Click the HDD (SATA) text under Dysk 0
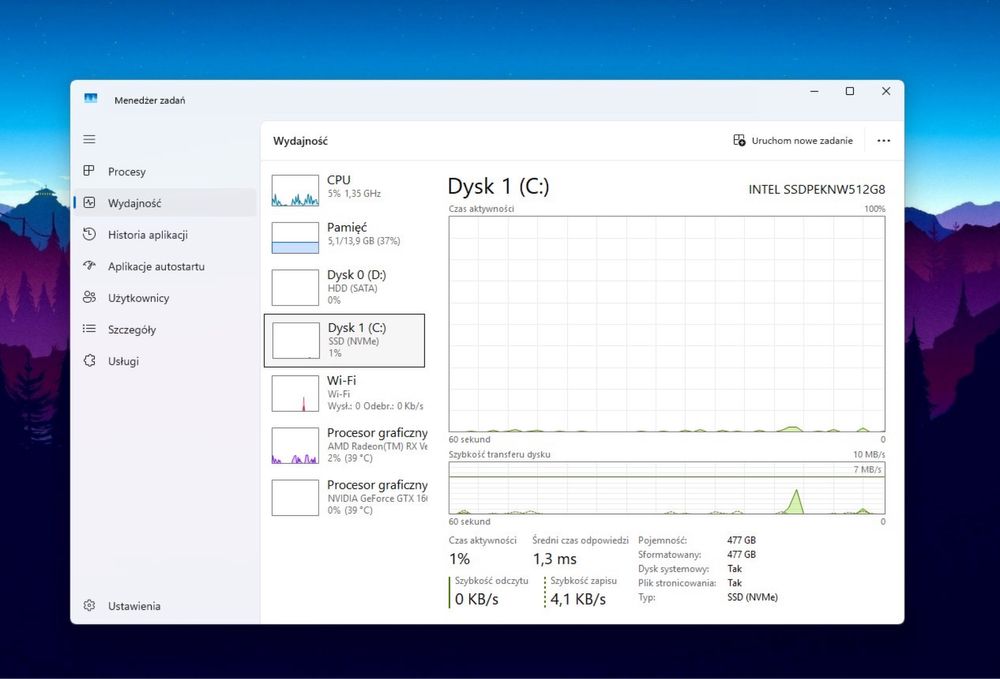 pyautogui.click(x=352, y=288)
